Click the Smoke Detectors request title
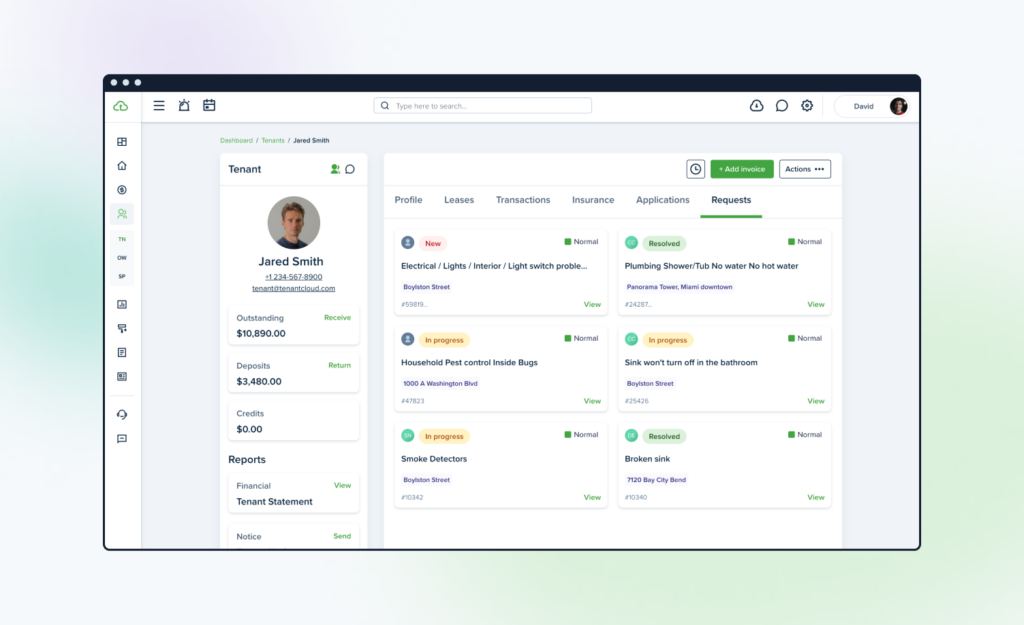 pos(434,459)
